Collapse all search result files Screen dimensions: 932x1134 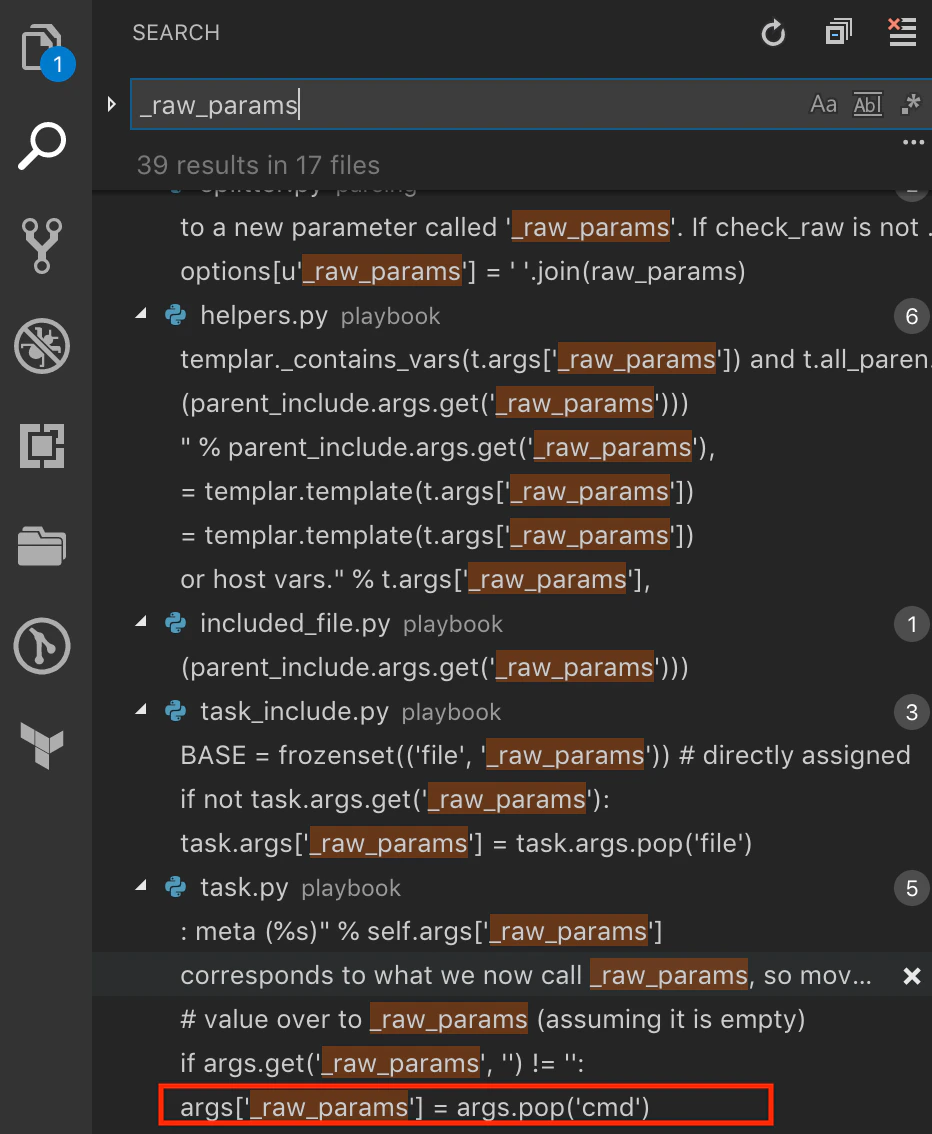tap(838, 32)
